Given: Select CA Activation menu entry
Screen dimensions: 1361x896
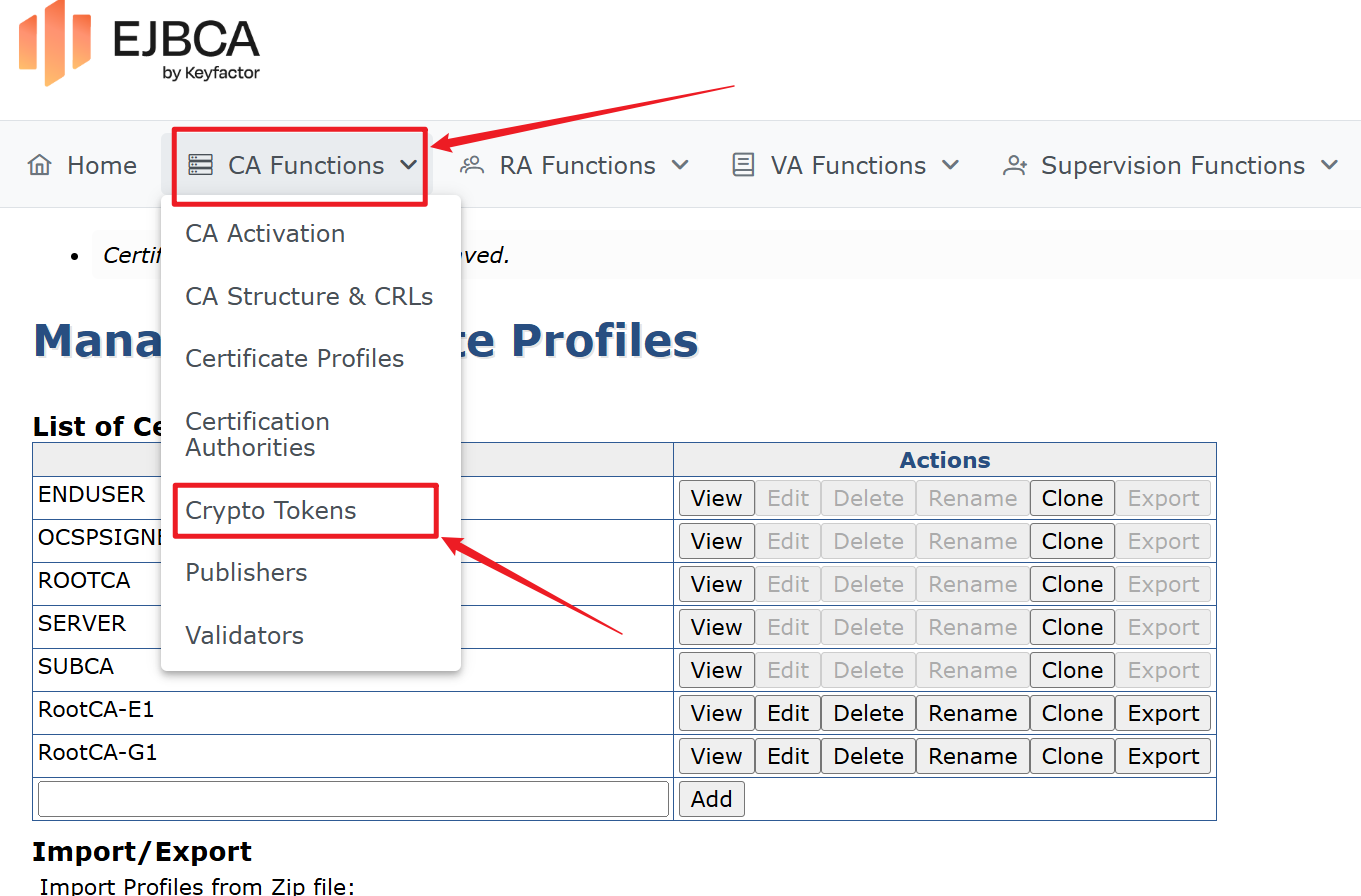Looking at the screenshot, I should pos(265,233).
